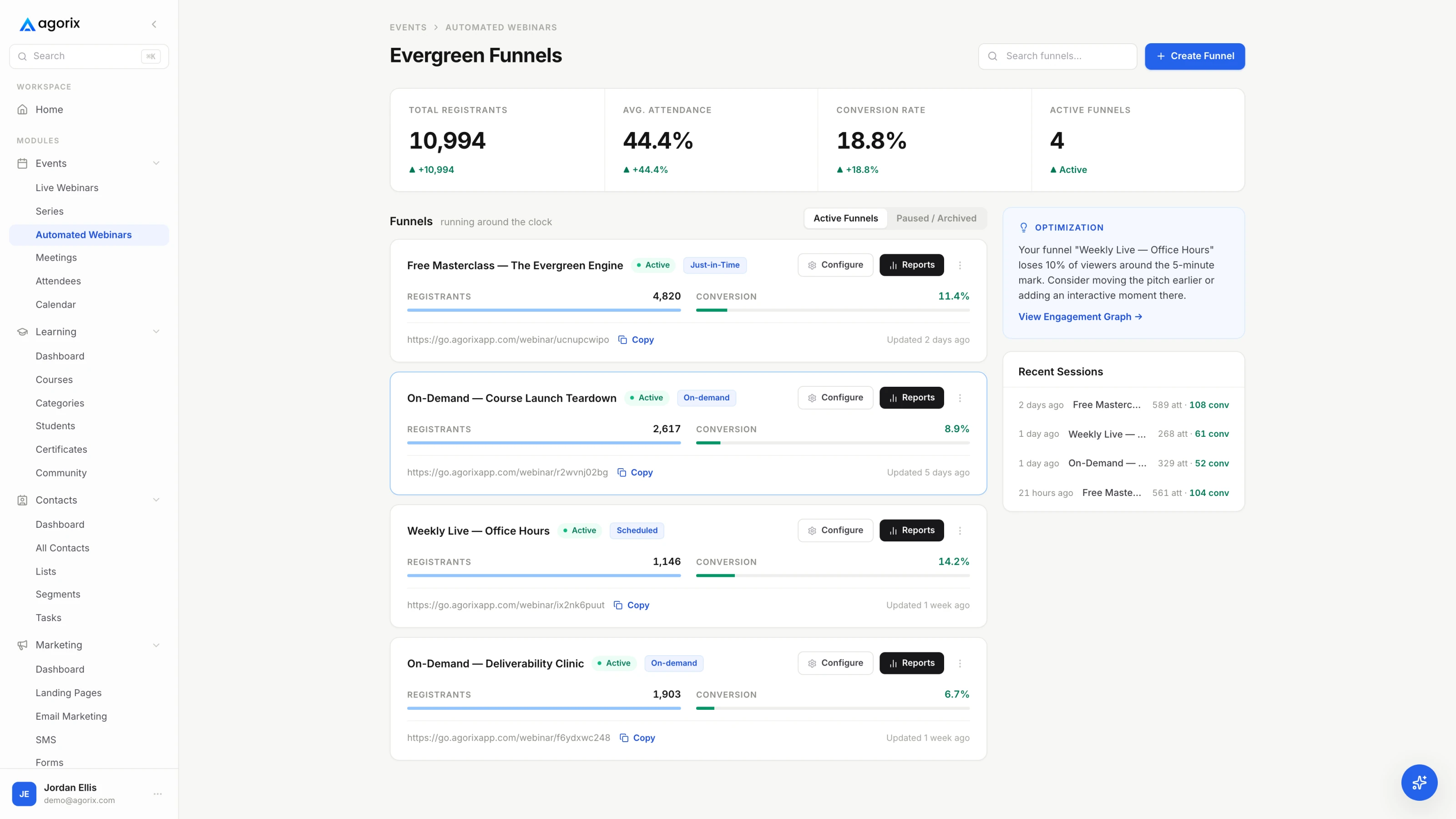Click the copy icon next to f6ydxwc248 URL

coord(623,738)
